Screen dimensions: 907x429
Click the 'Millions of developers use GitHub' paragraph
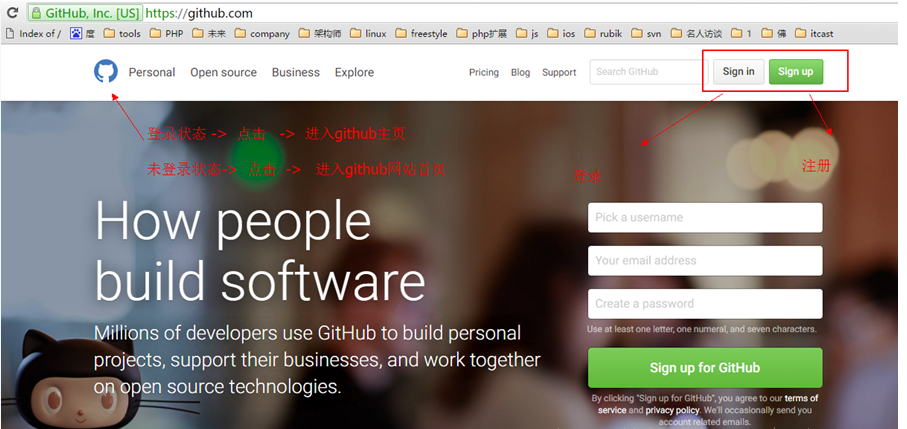coord(317,360)
